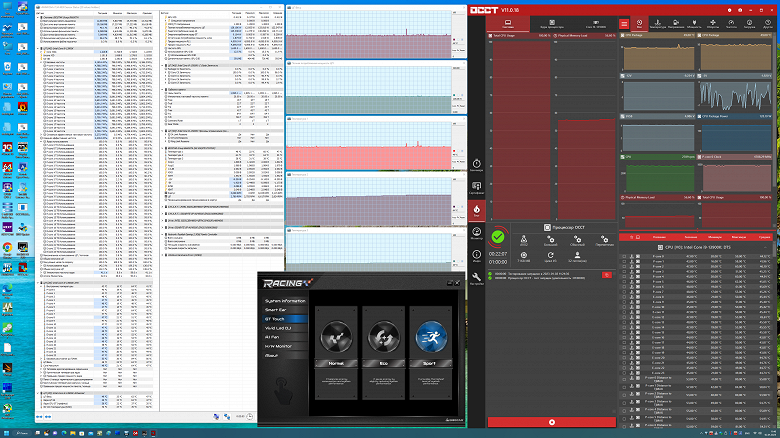Click the Sport label button in Racing GT

431,363
